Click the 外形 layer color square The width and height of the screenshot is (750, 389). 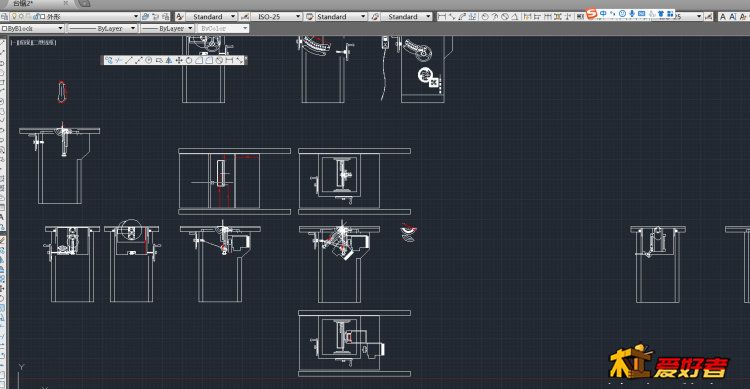[43, 17]
